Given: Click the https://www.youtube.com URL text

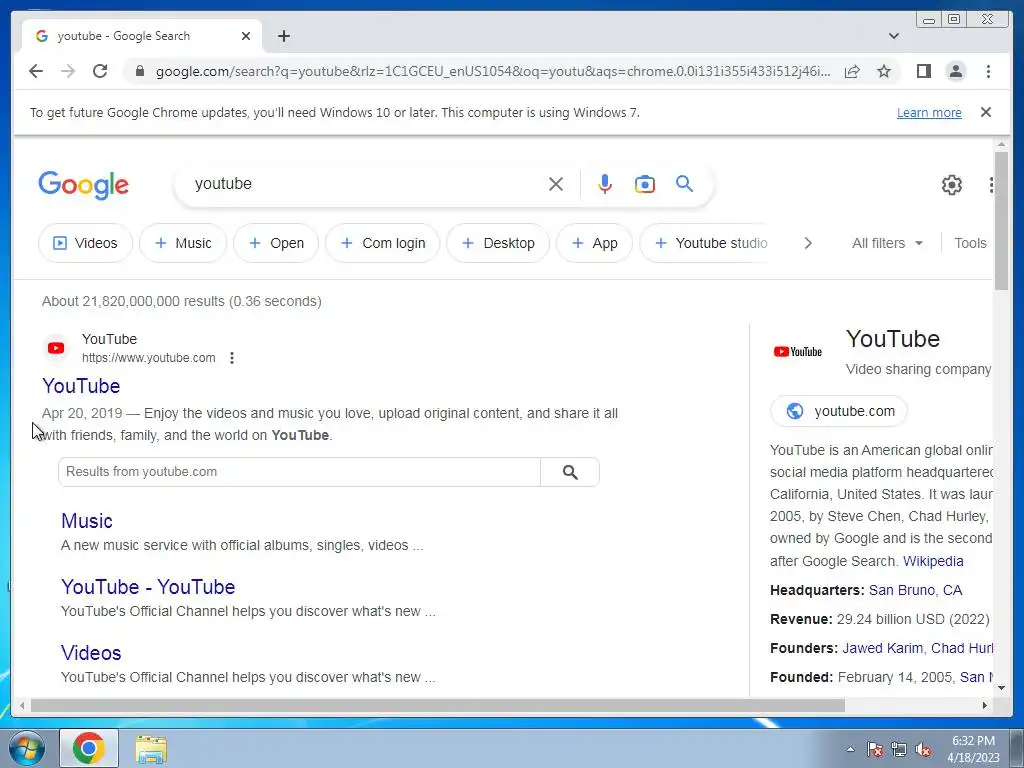Looking at the screenshot, I should 148,358.
